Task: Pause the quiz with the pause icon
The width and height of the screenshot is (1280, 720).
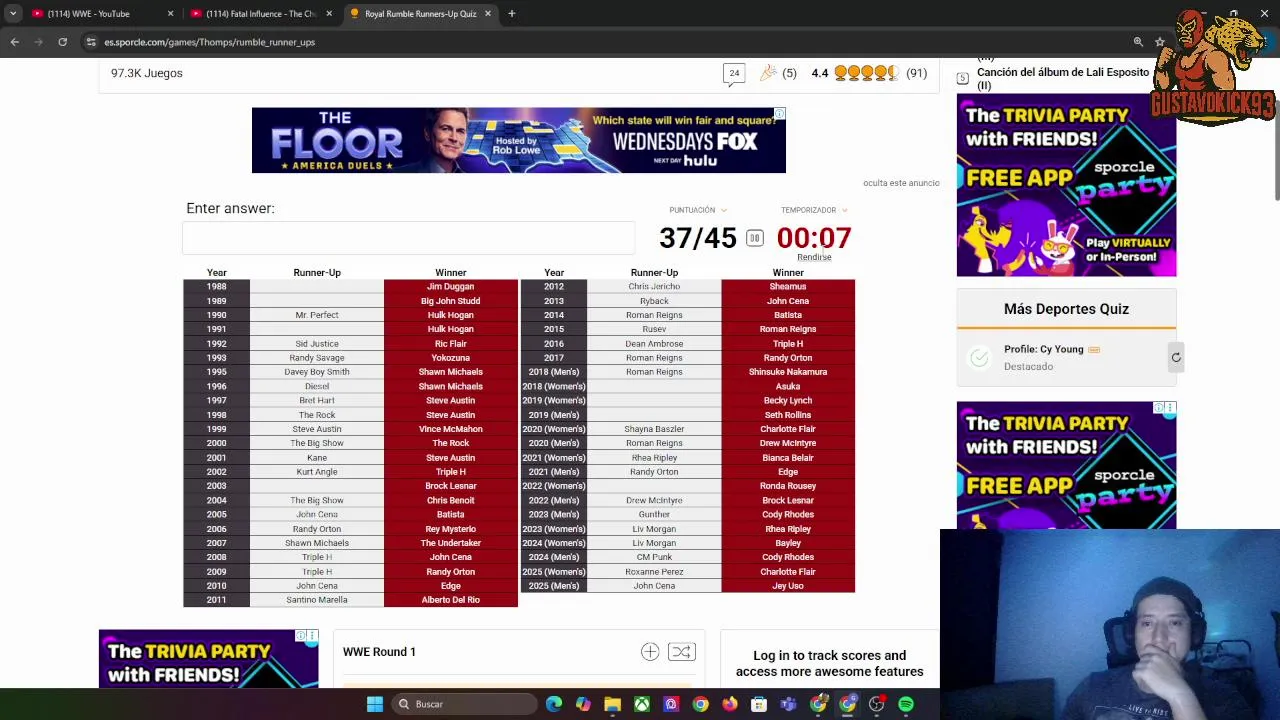Action: point(754,238)
